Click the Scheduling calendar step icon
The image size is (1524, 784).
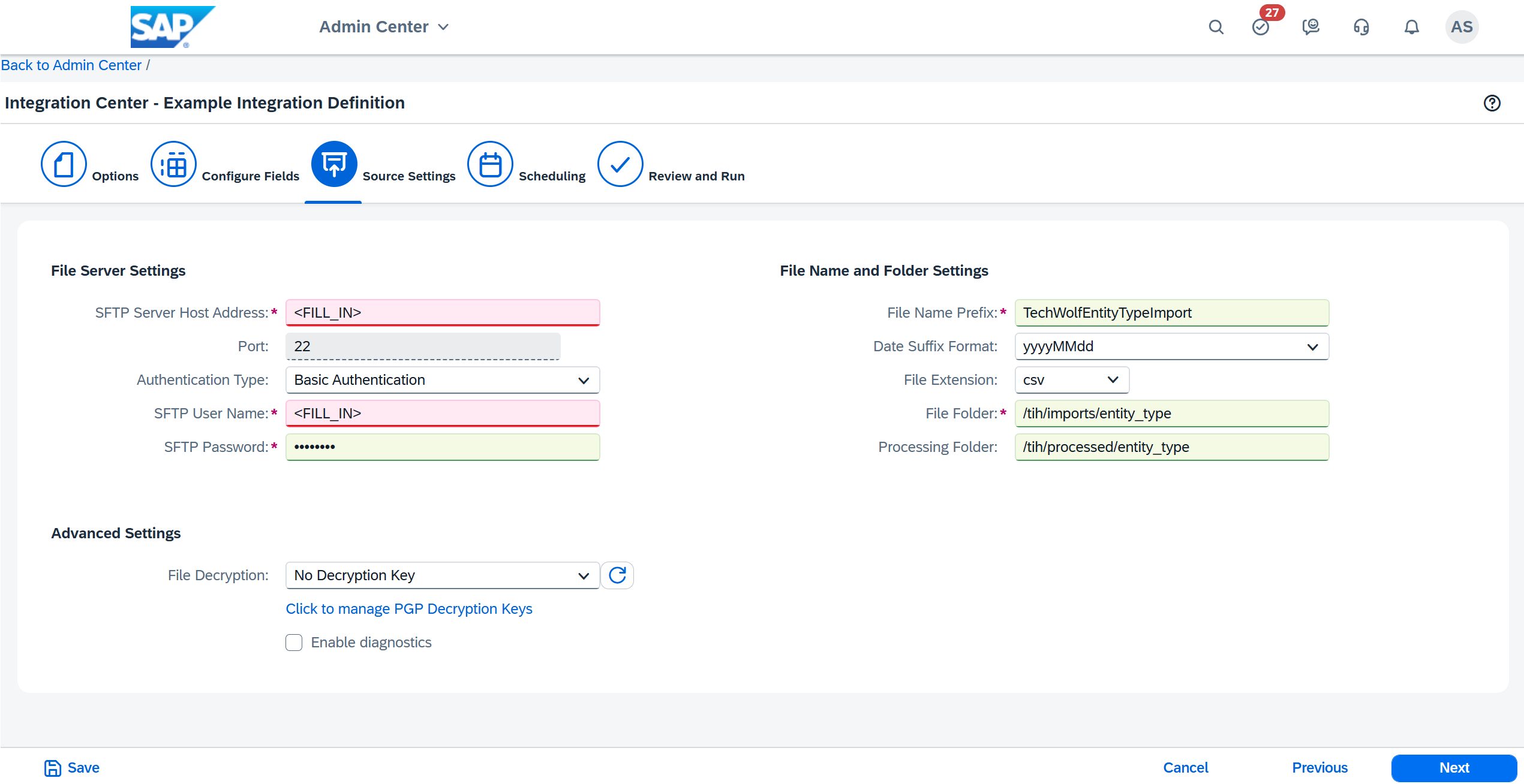click(x=490, y=164)
